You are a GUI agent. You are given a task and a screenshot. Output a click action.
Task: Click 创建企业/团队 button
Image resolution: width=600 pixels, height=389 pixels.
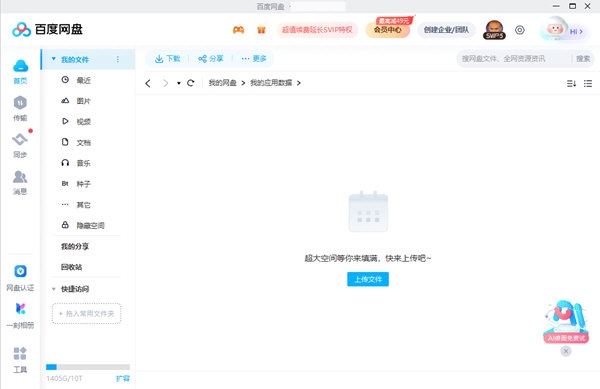[446, 30]
